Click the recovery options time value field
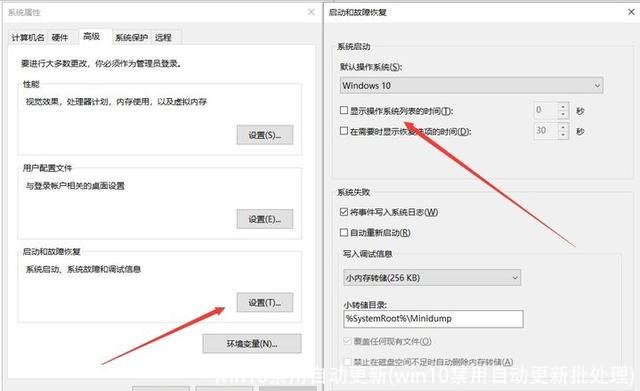Image resolution: width=640 pixels, height=391 pixels. click(546, 131)
